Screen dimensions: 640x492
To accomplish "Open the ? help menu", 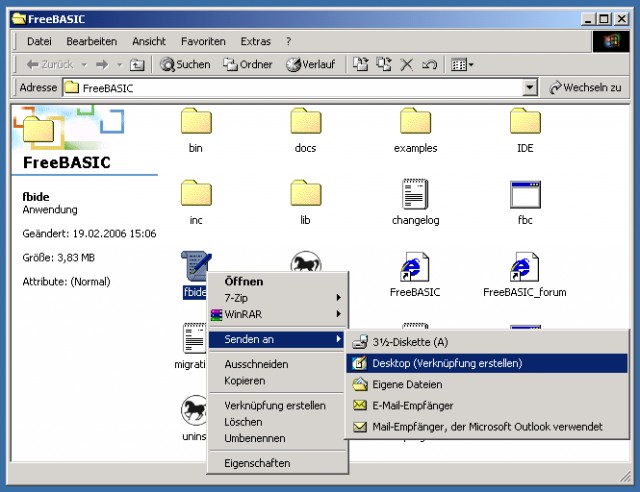I will coord(289,41).
